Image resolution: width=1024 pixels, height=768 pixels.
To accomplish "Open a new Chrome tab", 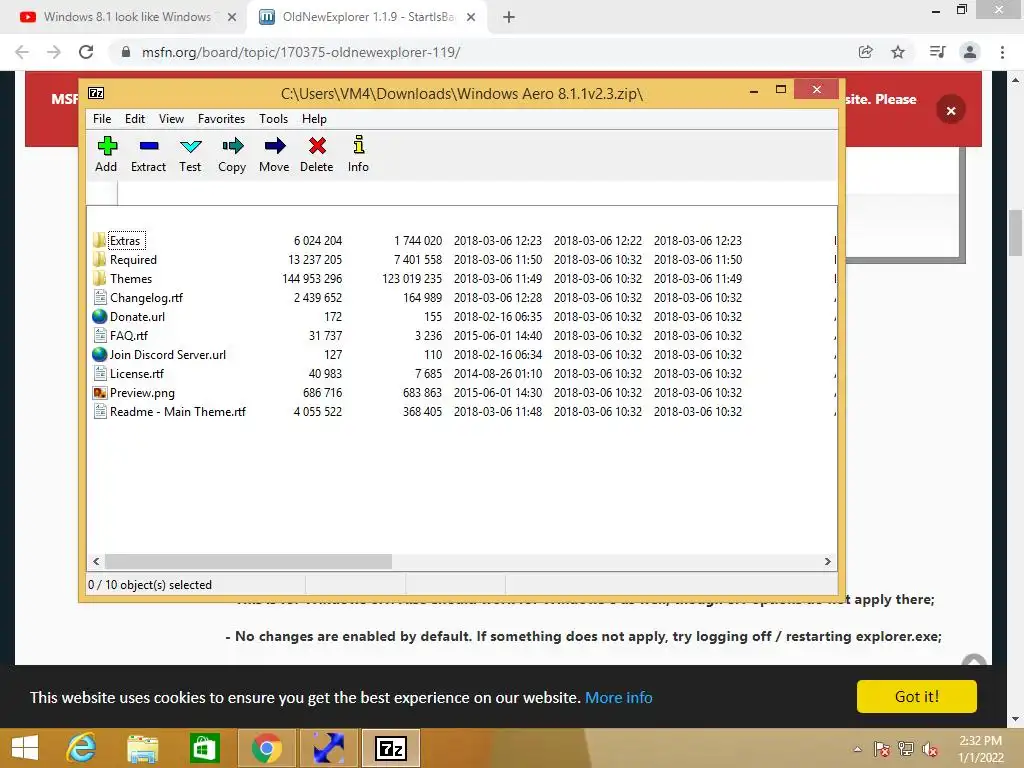I will click(x=509, y=18).
